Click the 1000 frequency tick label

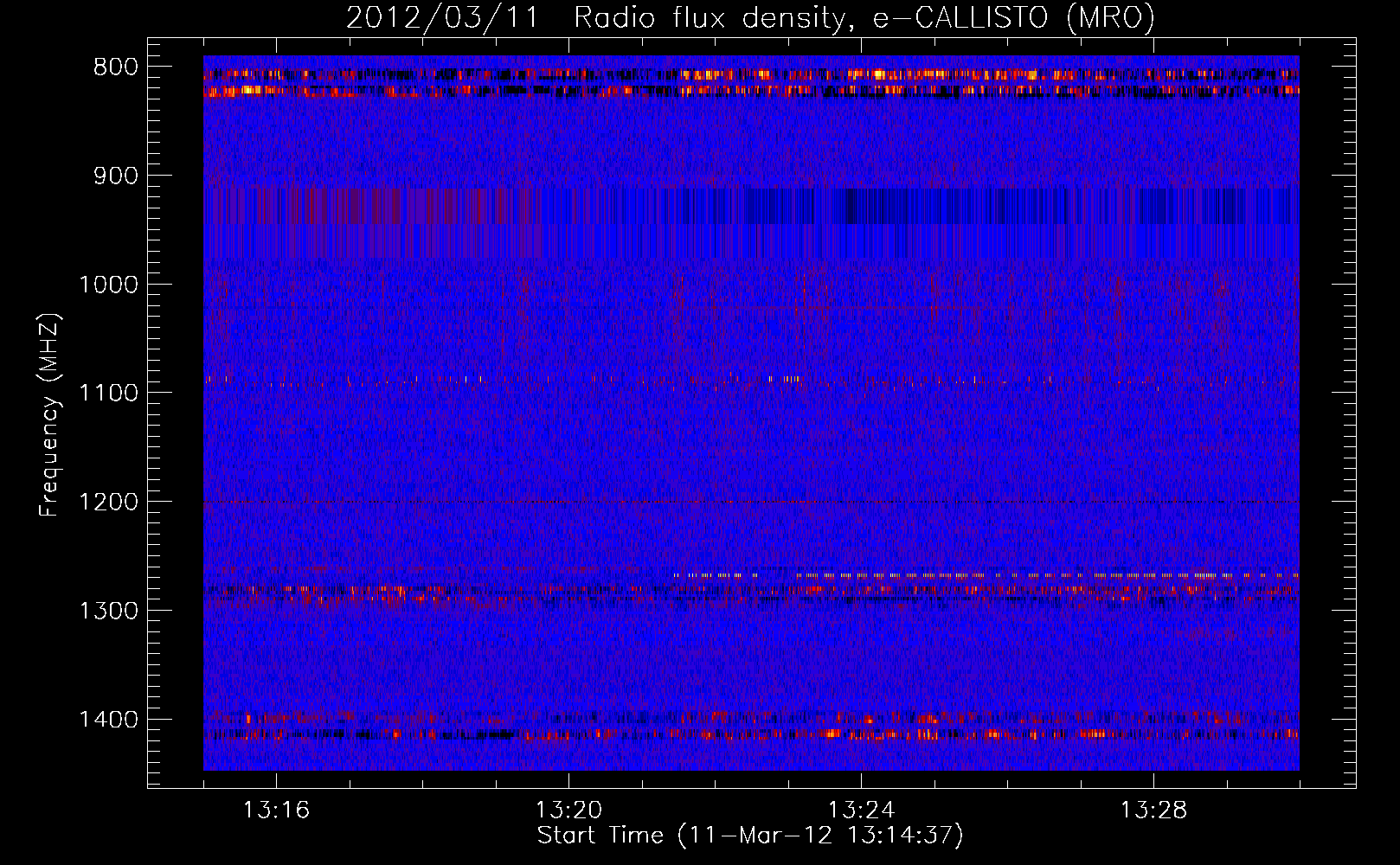pyautogui.click(x=108, y=285)
